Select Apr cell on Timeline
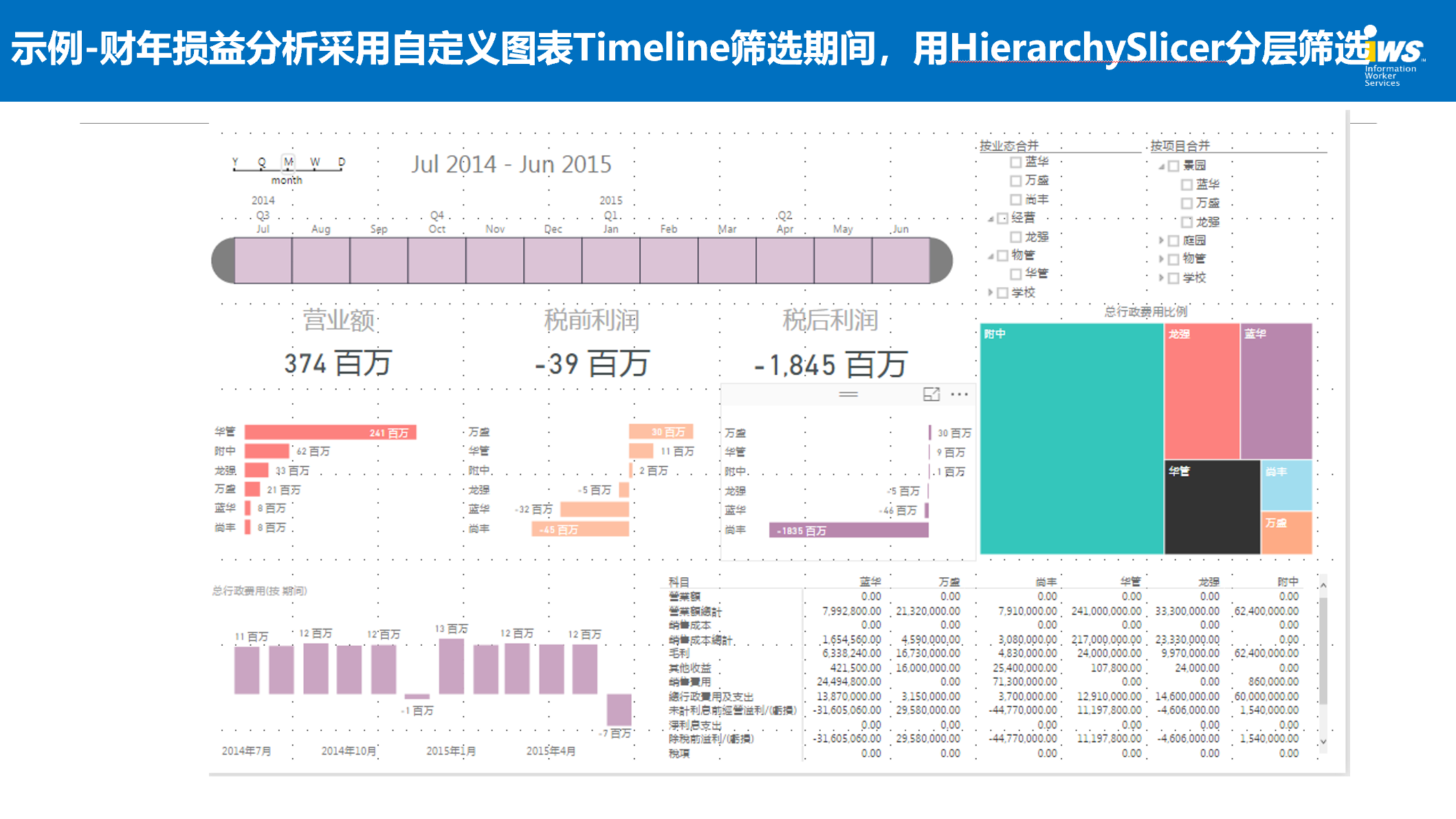 pyautogui.click(x=785, y=260)
